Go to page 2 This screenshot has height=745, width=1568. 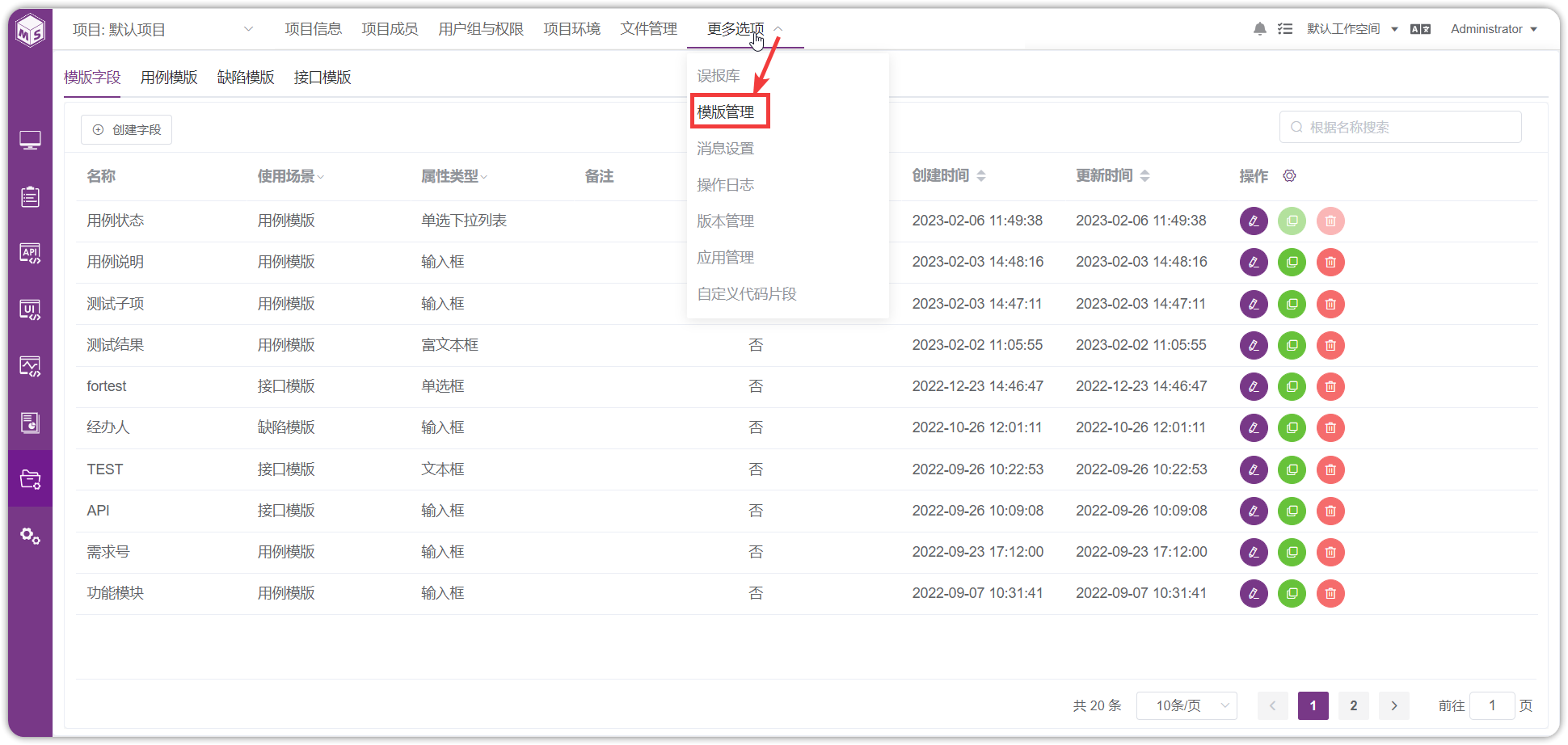1354,705
